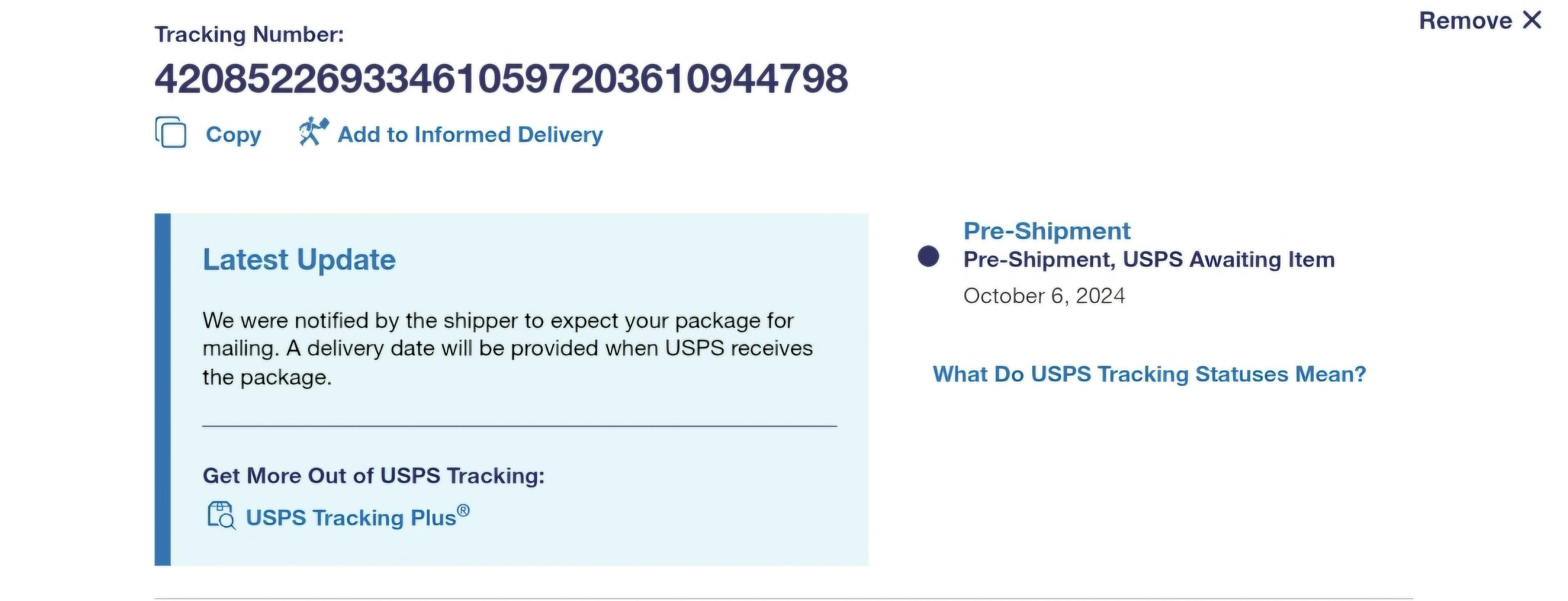
Task: Open the USPS Tracking Plus link
Action: (x=351, y=518)
